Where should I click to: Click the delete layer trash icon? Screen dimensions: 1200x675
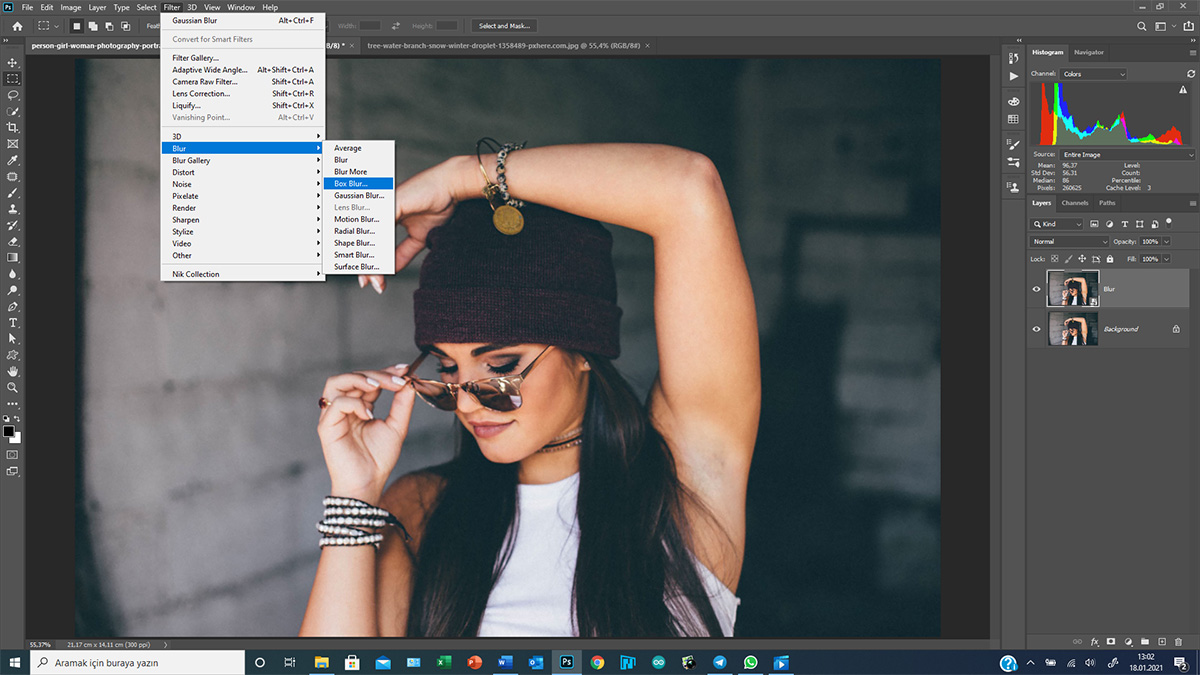(1177, 641)
